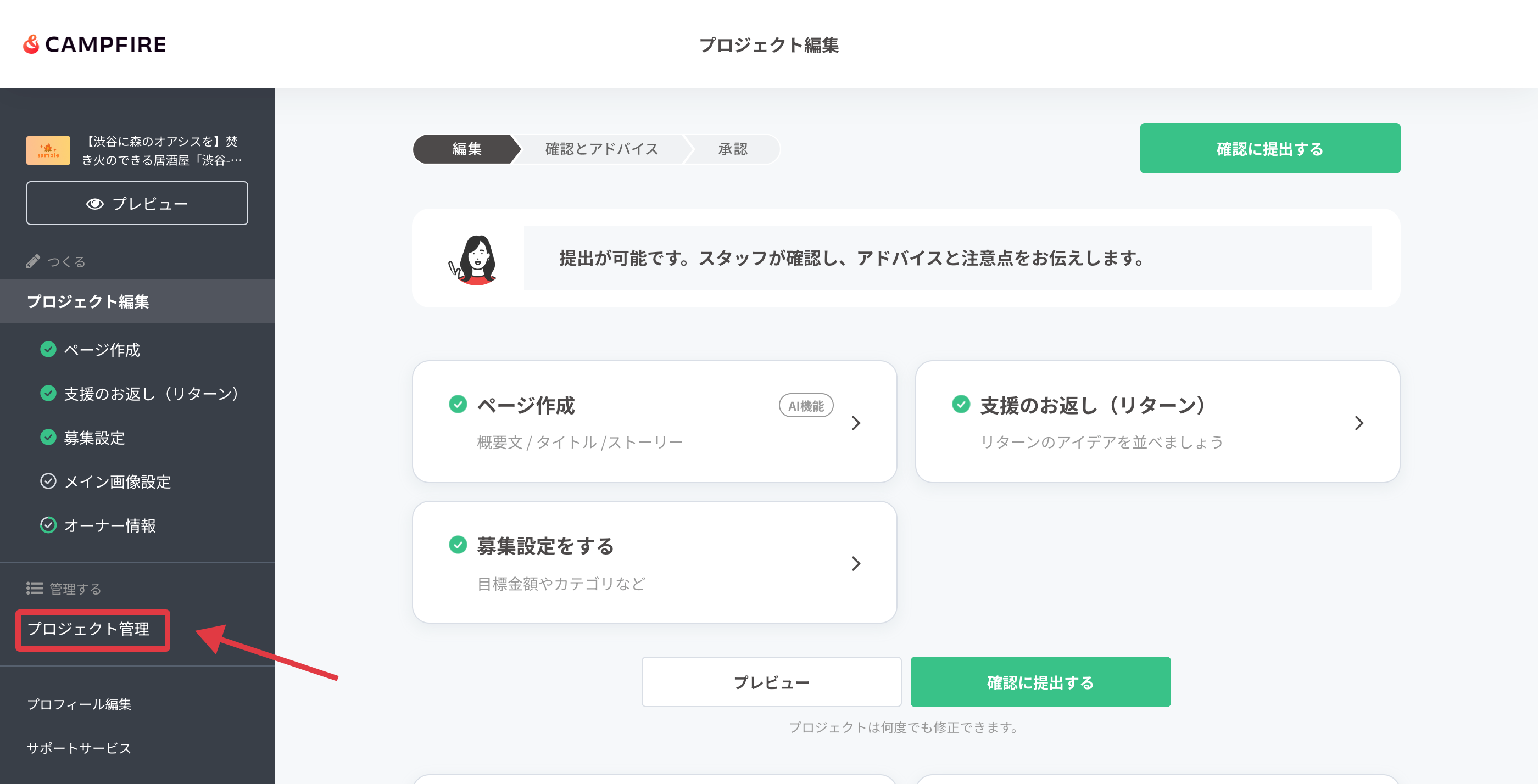This screenshot has width=1538, height=784.
Task: Click the CAMPFIRE flame logo
Action: (x=31, y=44)
